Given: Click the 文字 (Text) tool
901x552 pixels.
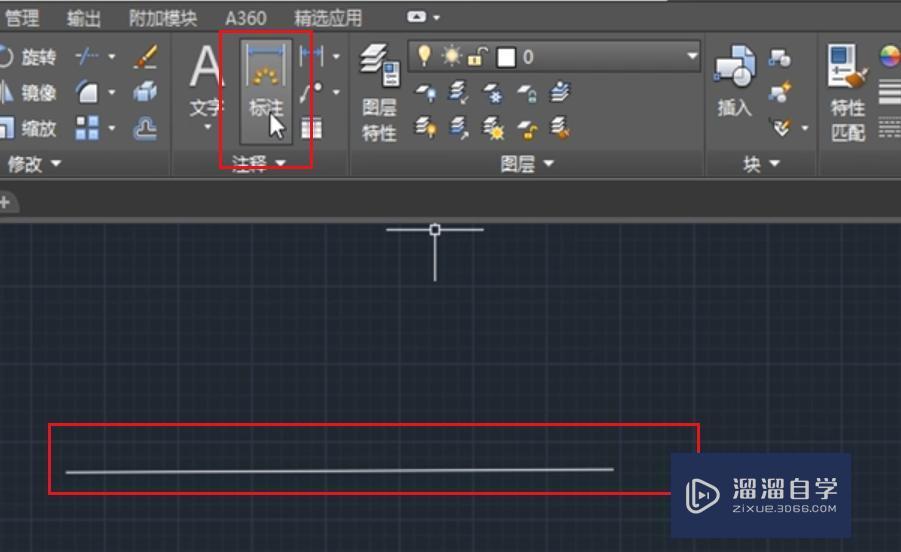Looking at the screenshot, I should tap(206, 82).
